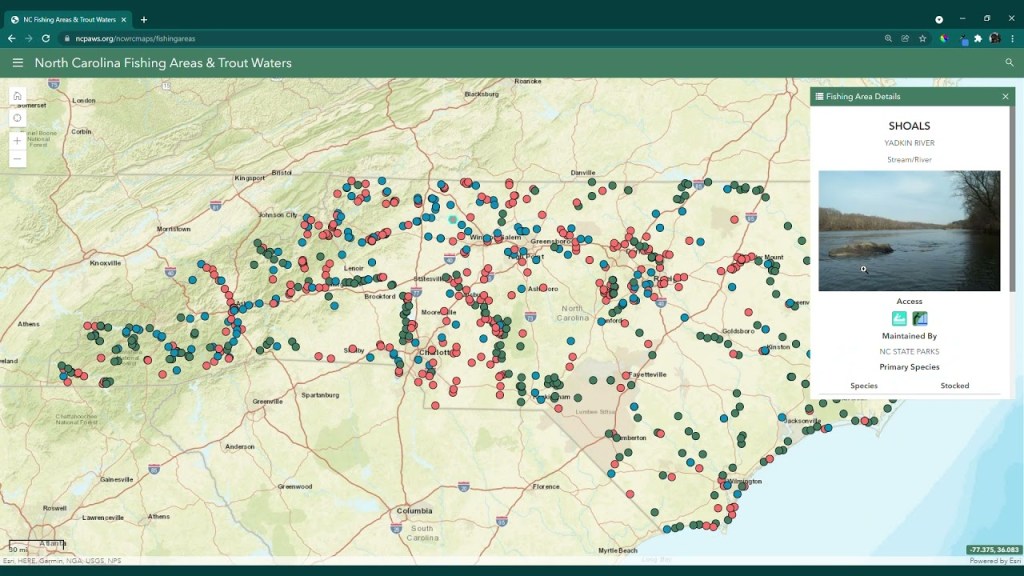
Task: Open the hamburger menu beside the page title
Action: coord(17,63)
